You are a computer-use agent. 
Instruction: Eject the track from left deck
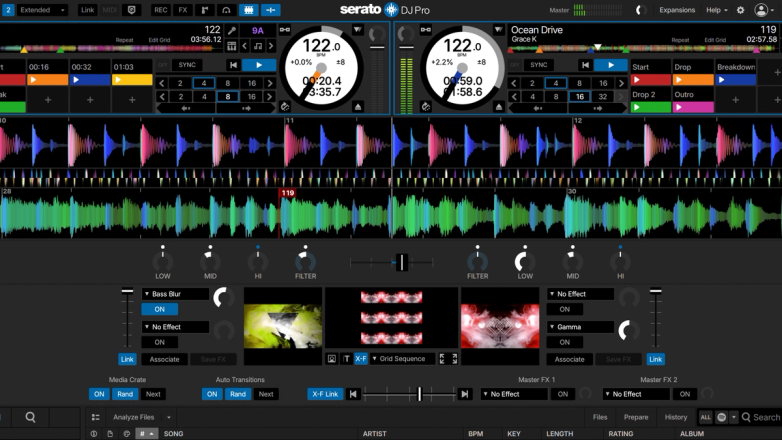pos(358,107)
